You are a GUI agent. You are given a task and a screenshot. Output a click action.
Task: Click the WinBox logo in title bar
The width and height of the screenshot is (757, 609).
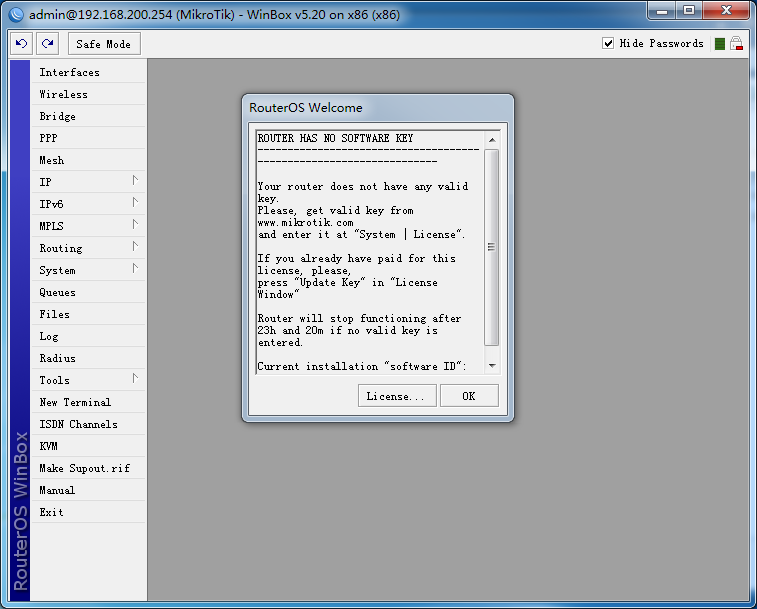[16, 14]
